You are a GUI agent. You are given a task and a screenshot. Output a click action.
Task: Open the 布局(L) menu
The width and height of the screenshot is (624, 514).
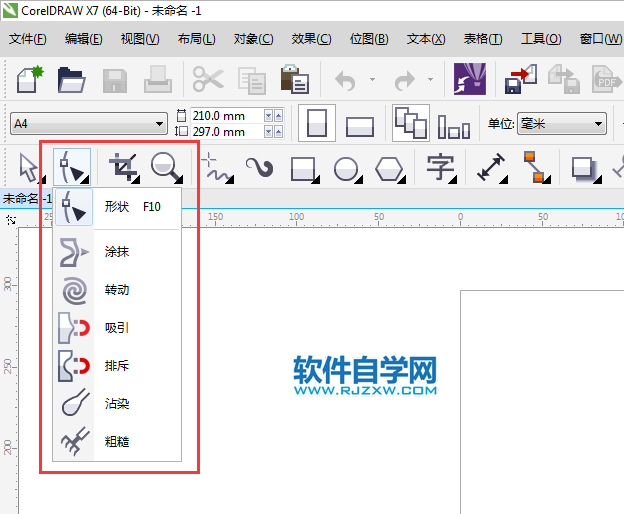(197, 39)
